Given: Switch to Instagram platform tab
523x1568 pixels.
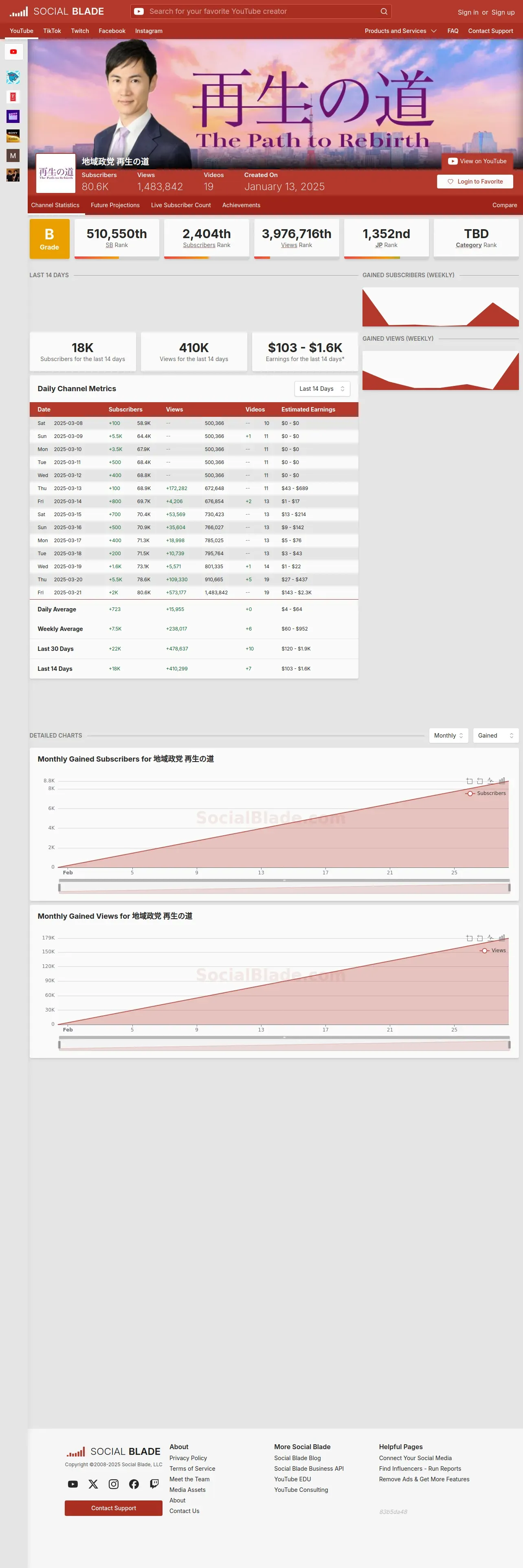Looking at the screenshot, I should click(x=149, y=31).
